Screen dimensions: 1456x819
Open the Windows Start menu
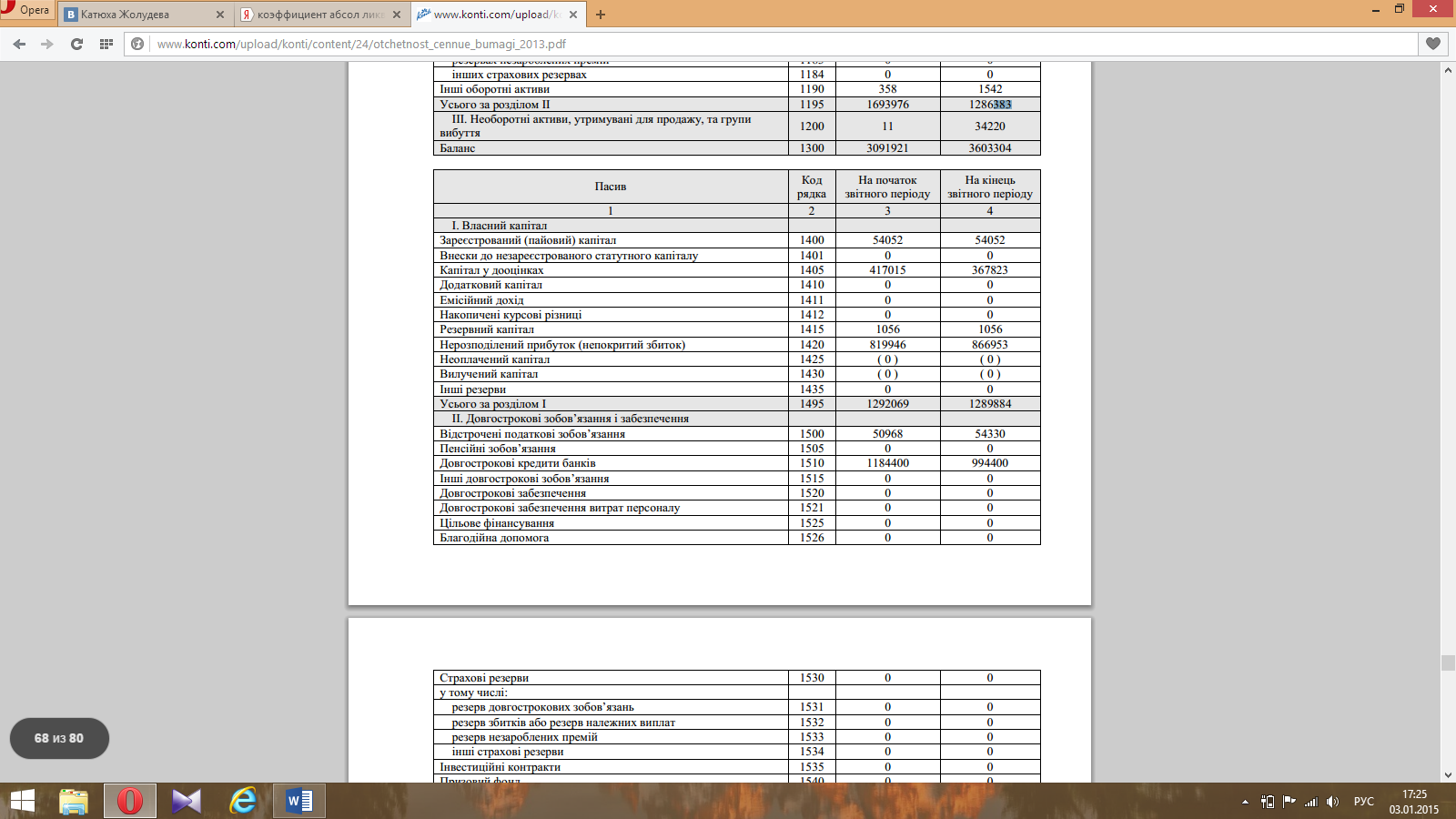(22, 801)
